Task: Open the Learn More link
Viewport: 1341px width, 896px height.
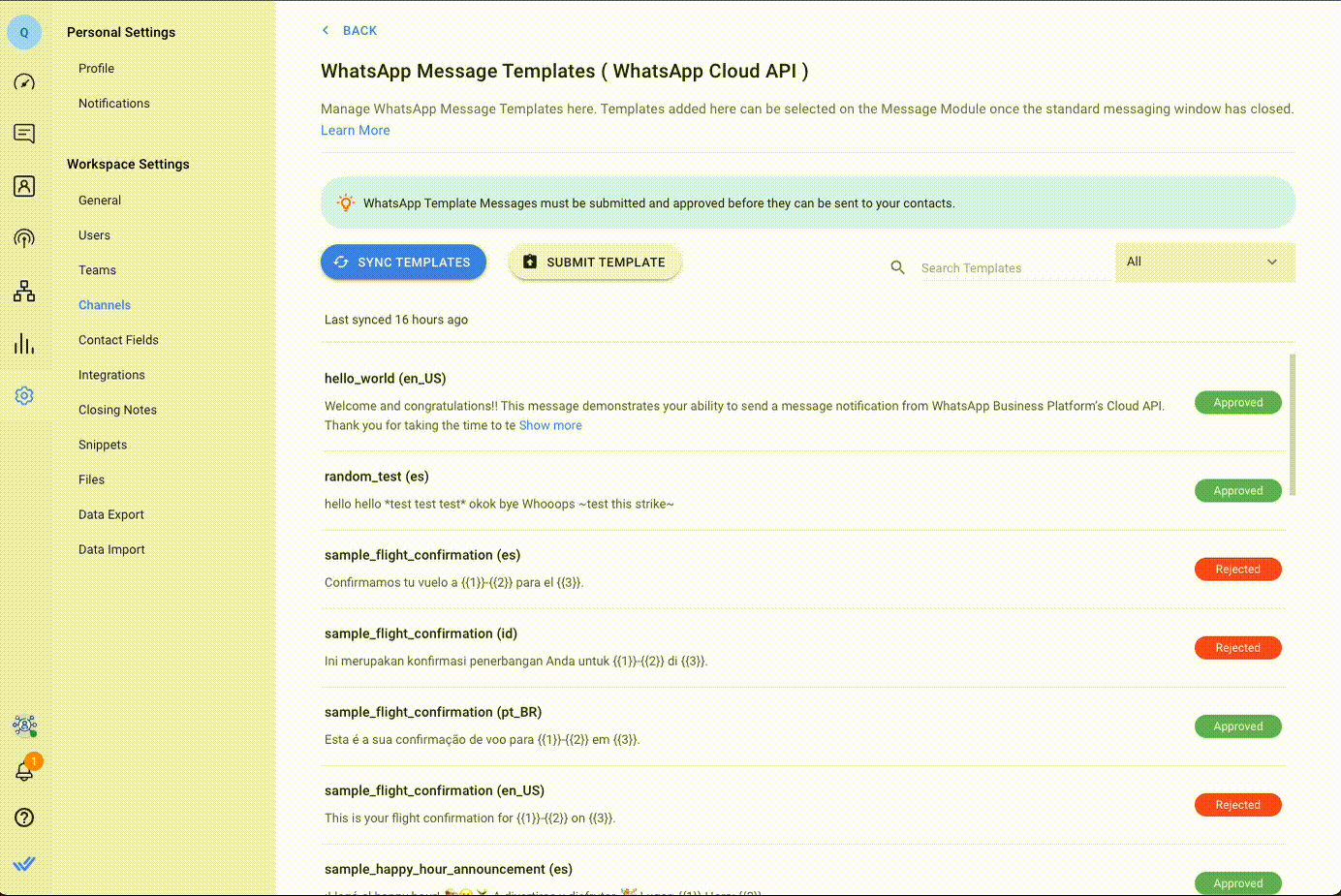Action: coord(355,130)
